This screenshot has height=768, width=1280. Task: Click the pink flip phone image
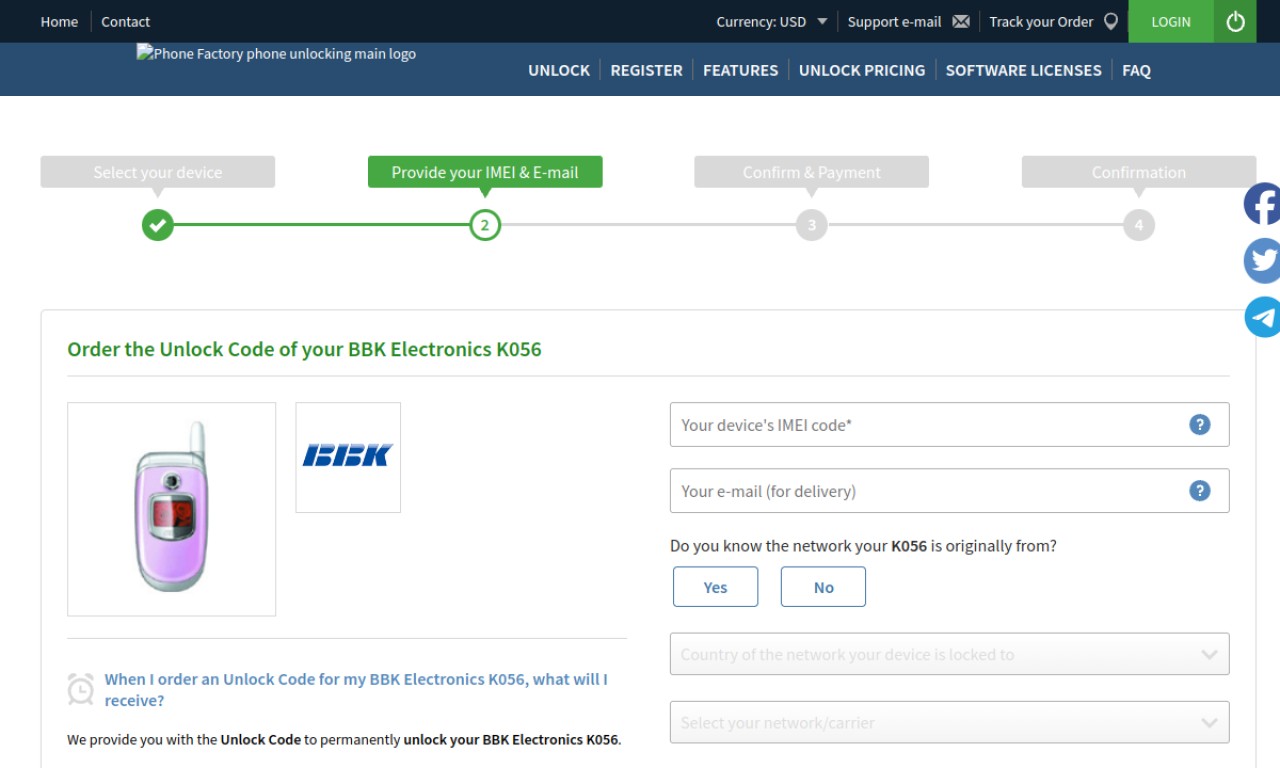click(x=171, y=509)
